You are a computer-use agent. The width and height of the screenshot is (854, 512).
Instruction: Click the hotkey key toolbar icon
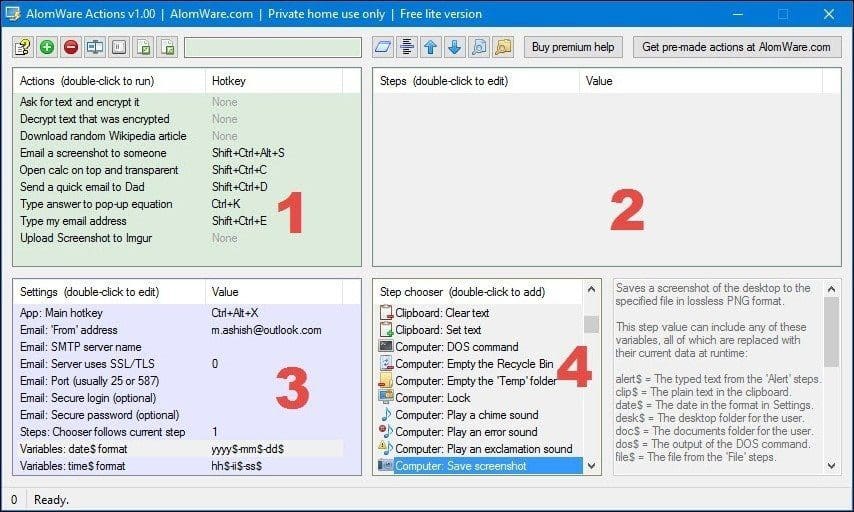[x=119, y=47]
